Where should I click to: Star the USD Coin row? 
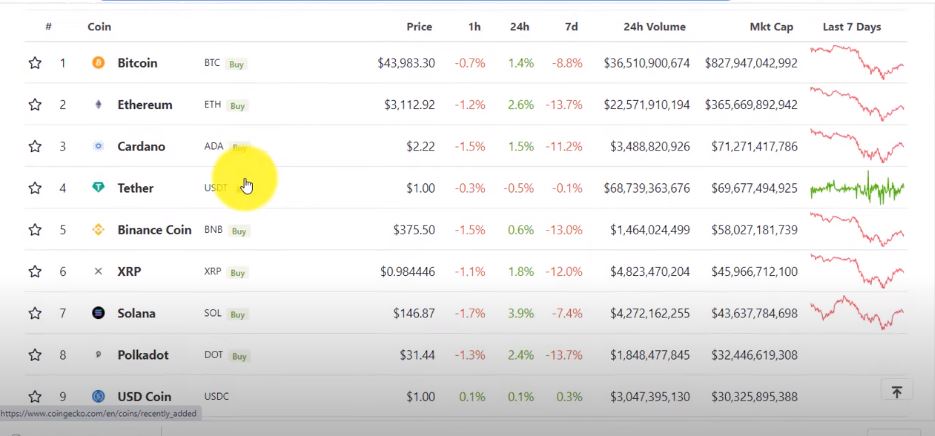click(35, 397)
